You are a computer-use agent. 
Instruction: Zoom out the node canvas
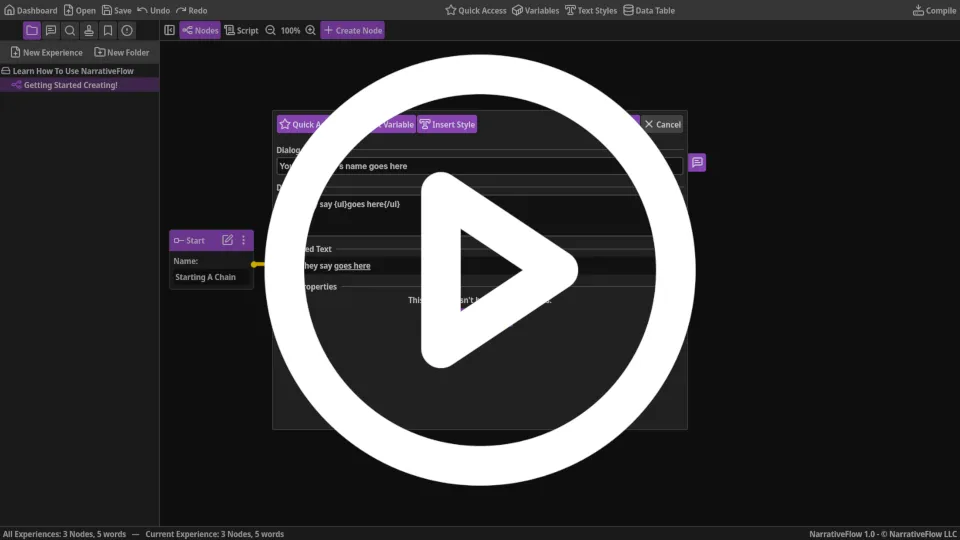(270, 30)
